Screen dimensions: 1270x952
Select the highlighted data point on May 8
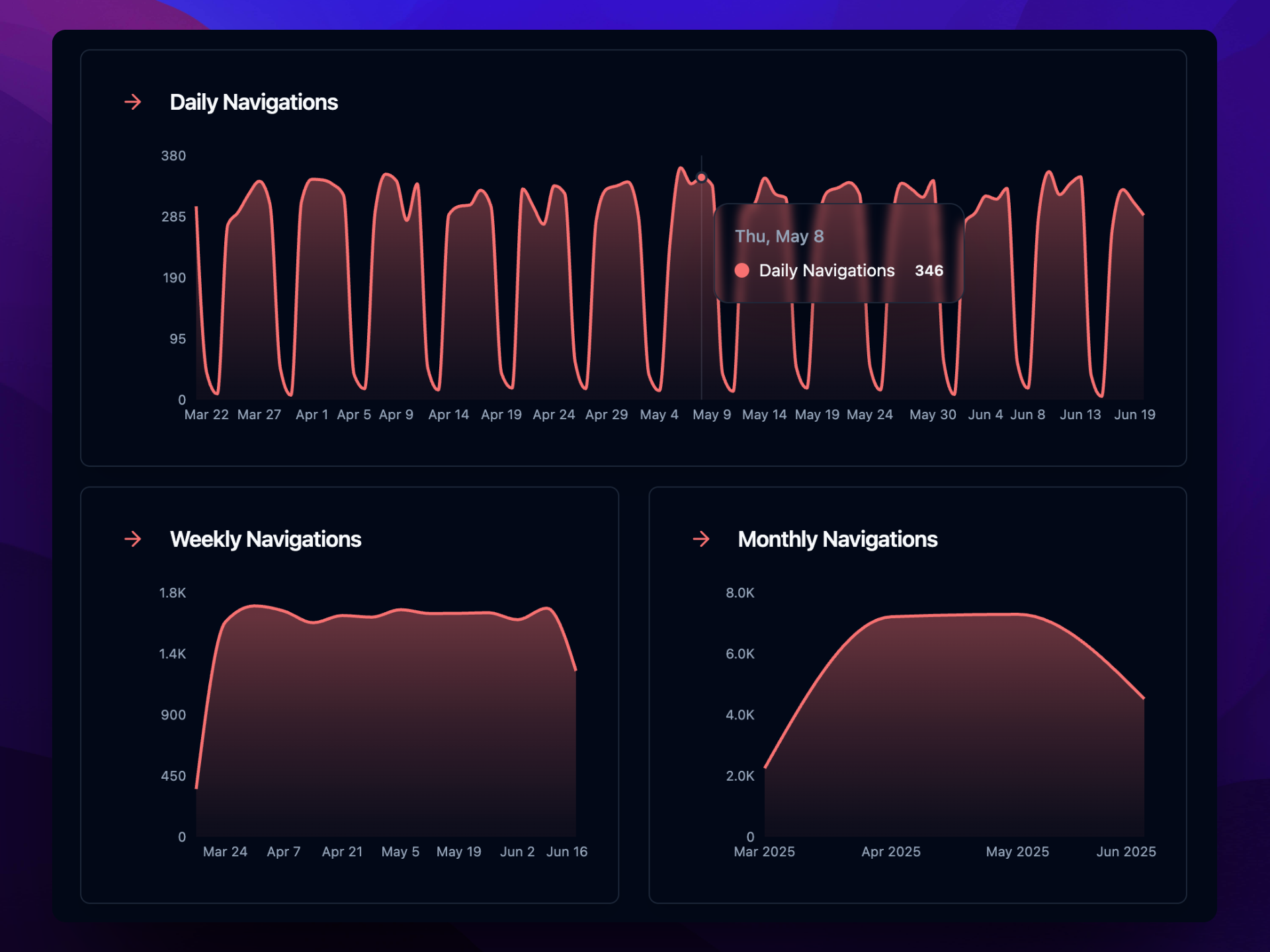[x=700, y=177]
